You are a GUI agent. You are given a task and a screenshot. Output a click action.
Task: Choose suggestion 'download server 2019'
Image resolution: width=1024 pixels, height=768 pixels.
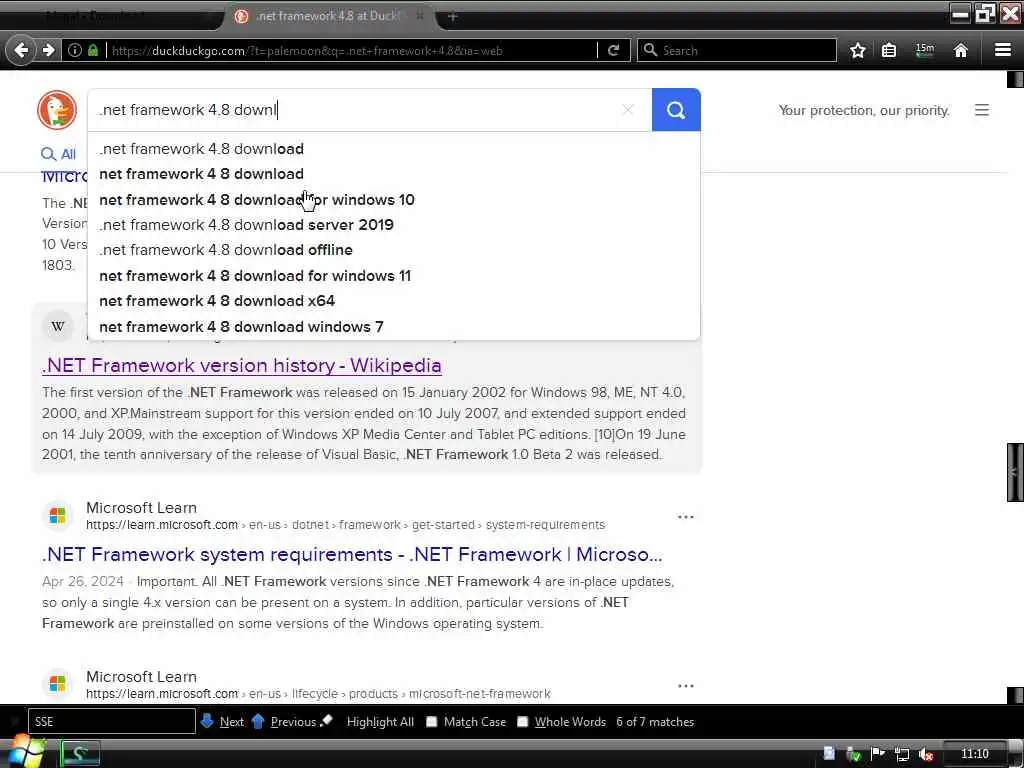(x=394, y=225)
